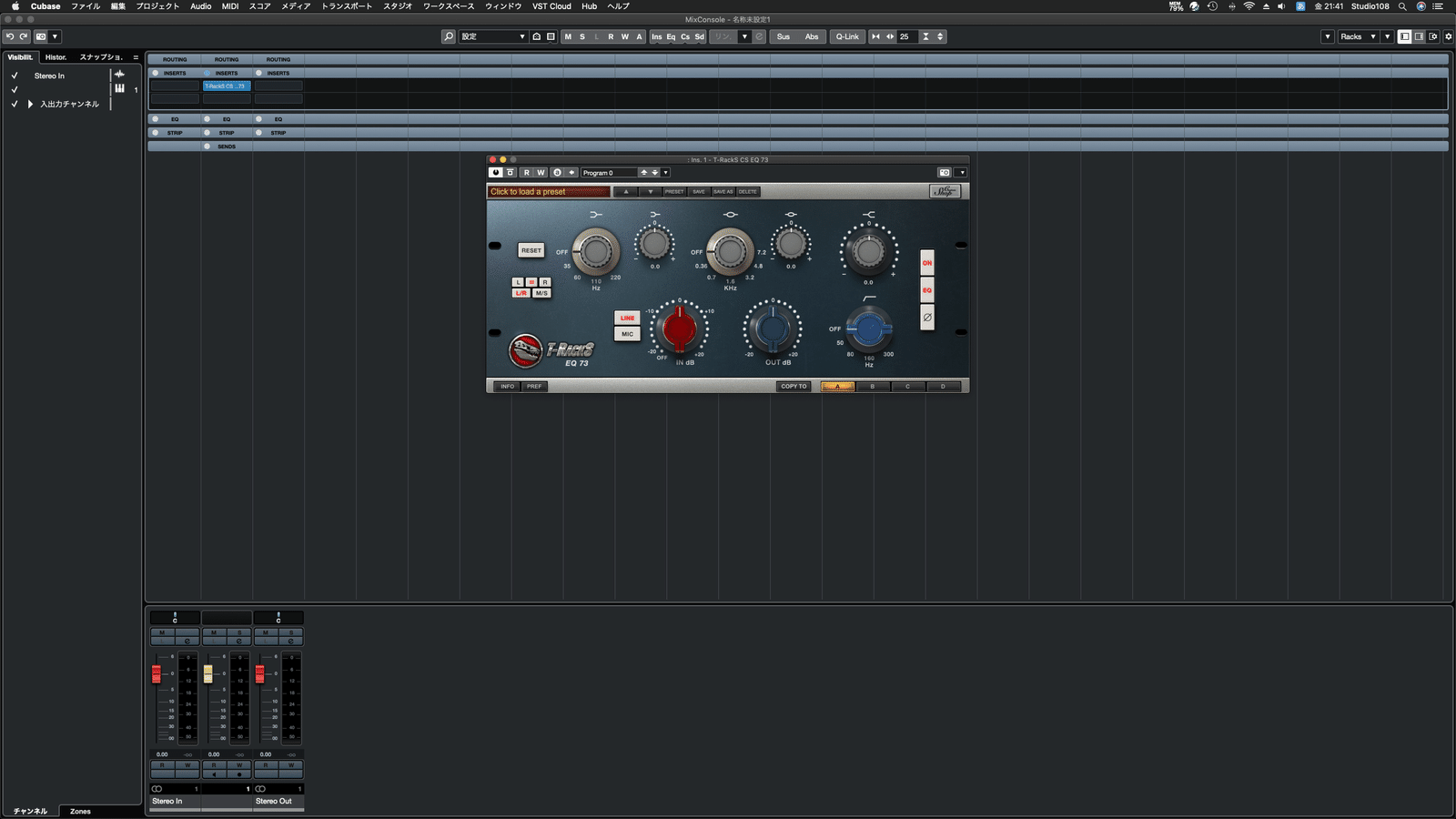Click the red IN dB gain knob
The width and height of the screenshot is (1456, 819).
click(680, 329)
